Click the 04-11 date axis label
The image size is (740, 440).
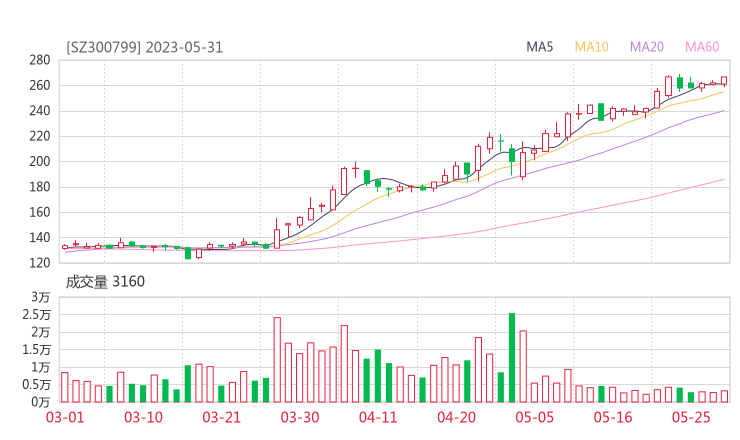(x=378, y=417)
